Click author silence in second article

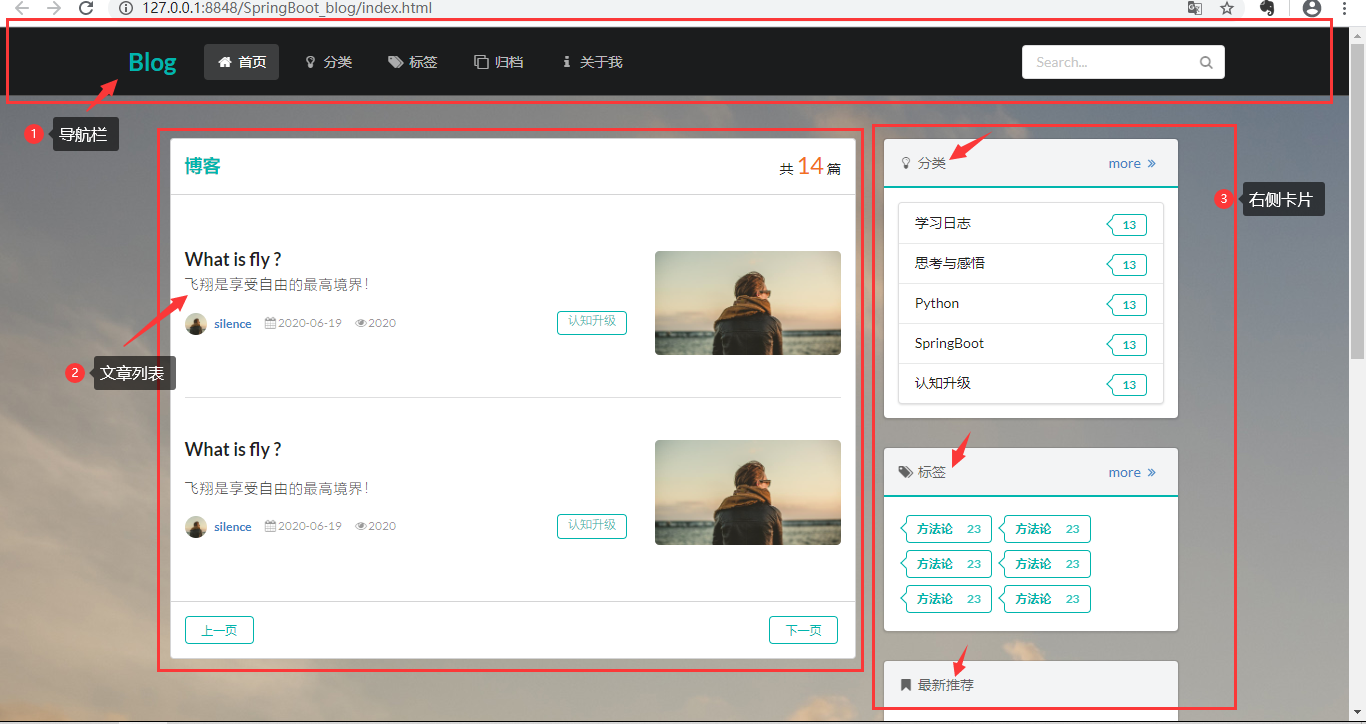point(233,527)
